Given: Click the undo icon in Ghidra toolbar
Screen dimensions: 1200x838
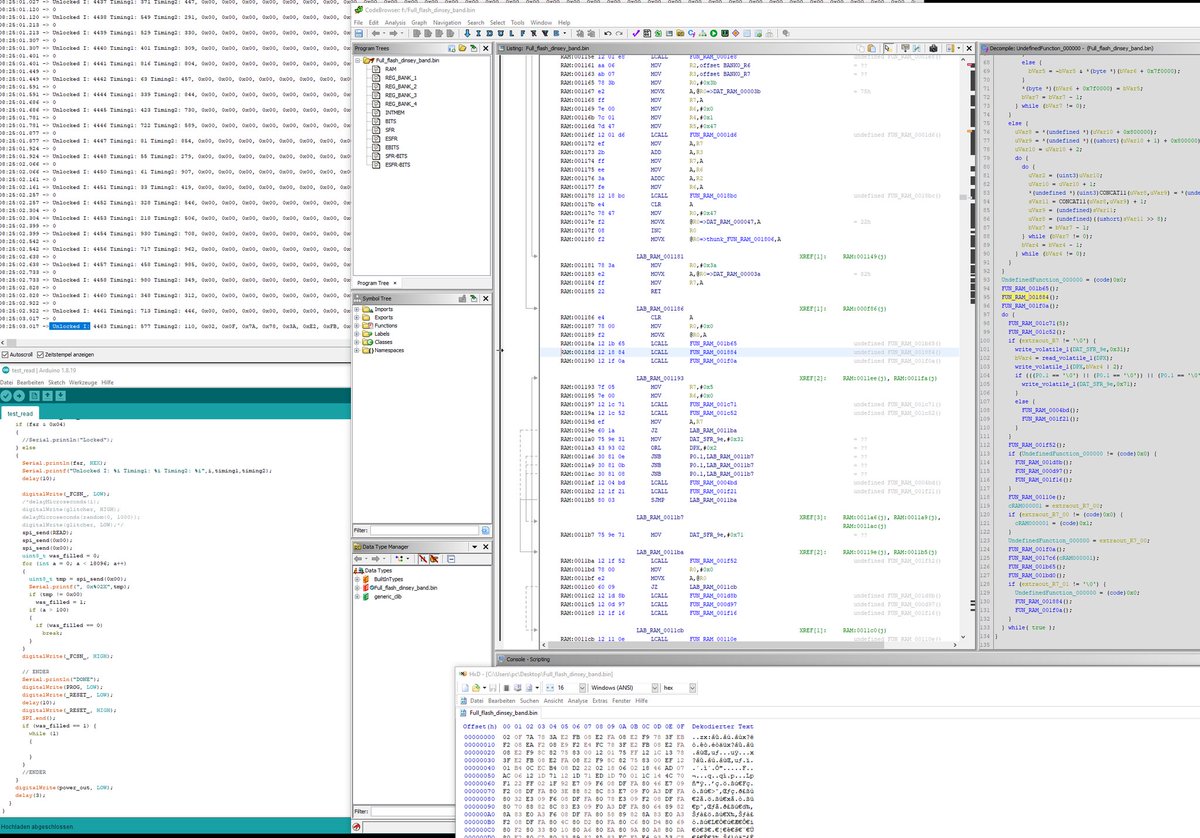Looking at the screenshot, I should pos(608,33).
